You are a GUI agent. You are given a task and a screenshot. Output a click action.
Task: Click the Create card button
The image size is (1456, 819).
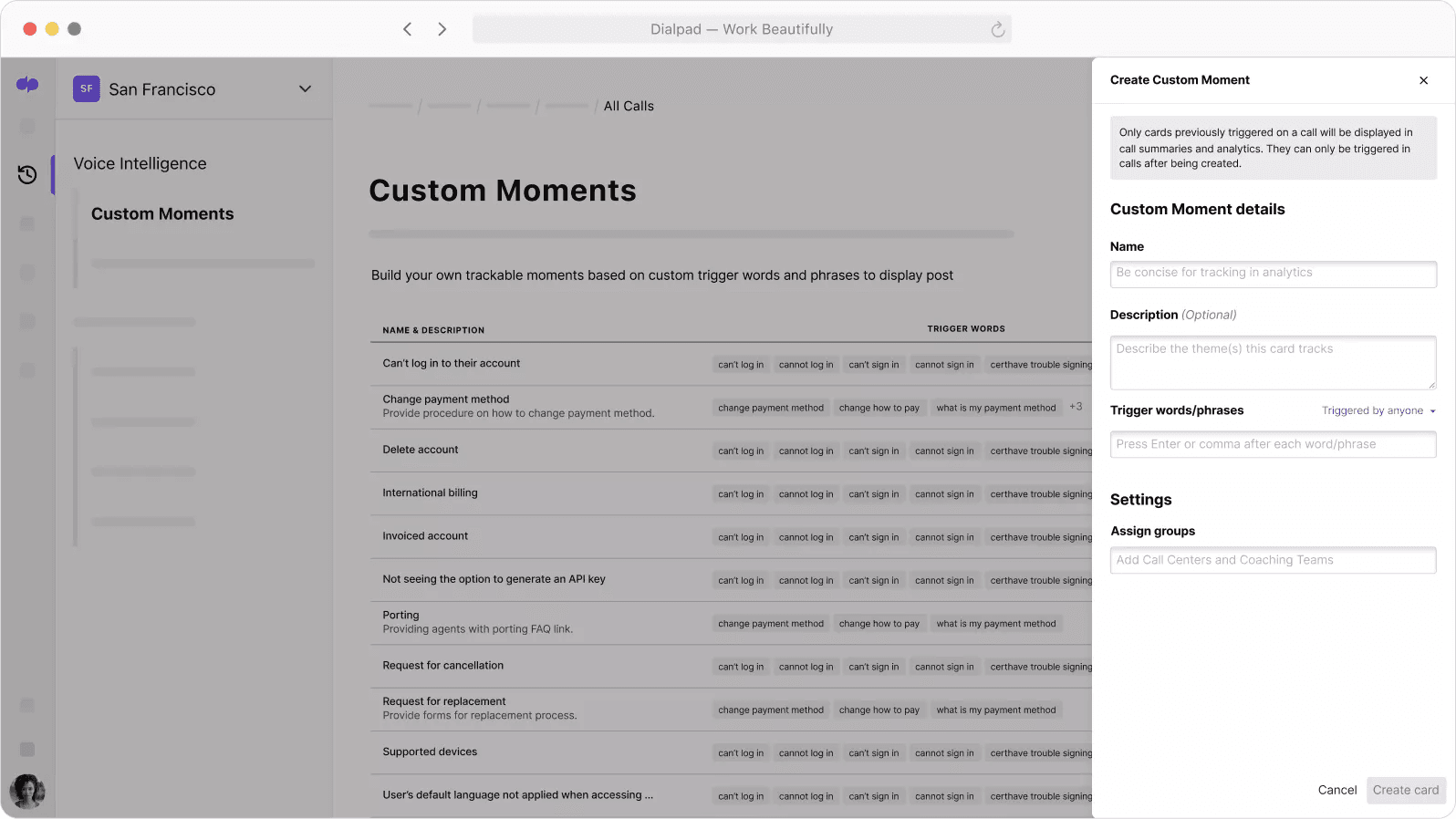point(1405,790)
